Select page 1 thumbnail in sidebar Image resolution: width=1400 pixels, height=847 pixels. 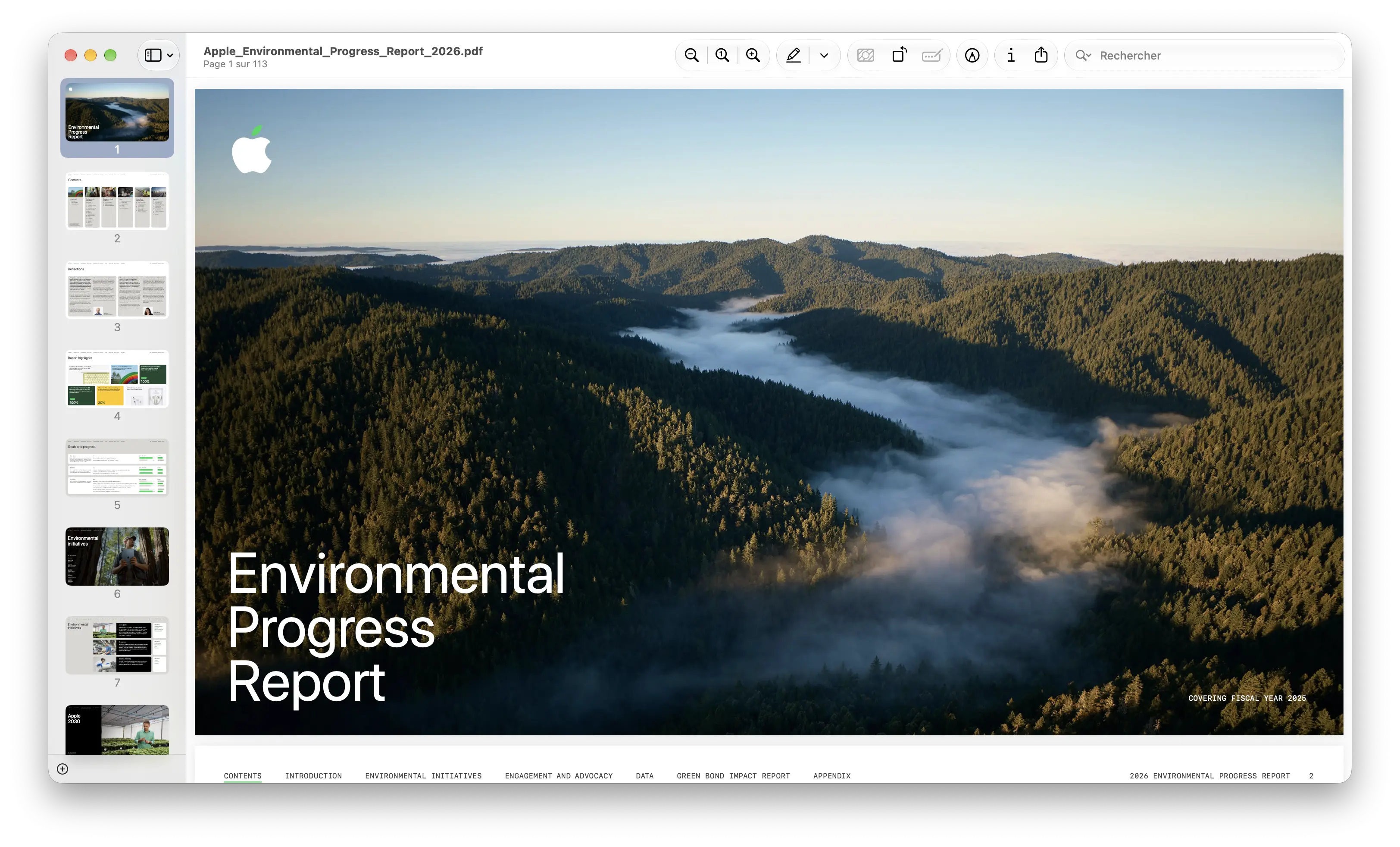117,113
